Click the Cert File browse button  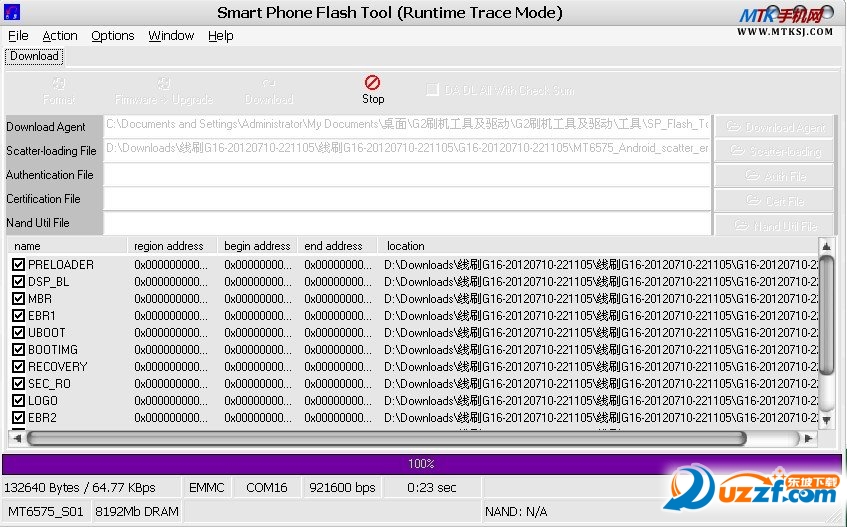(x=774, y=201)
